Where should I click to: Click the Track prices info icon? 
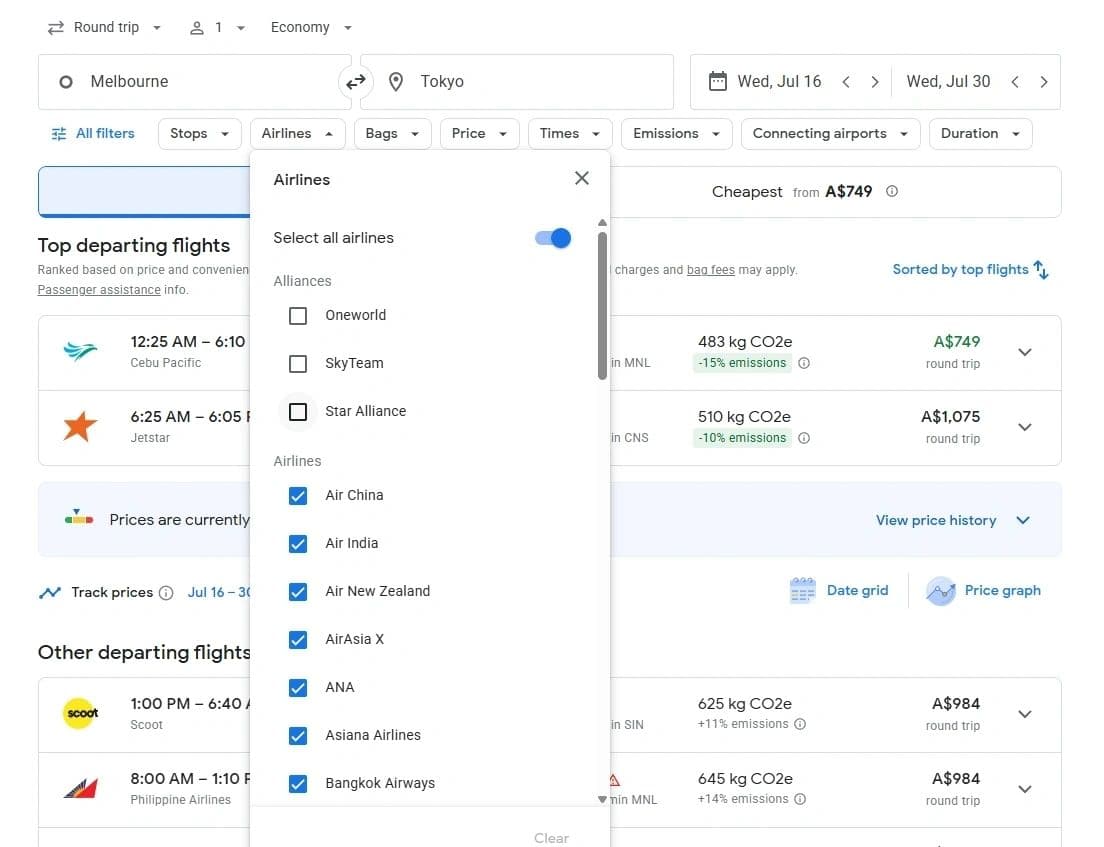tap(165, 593)
